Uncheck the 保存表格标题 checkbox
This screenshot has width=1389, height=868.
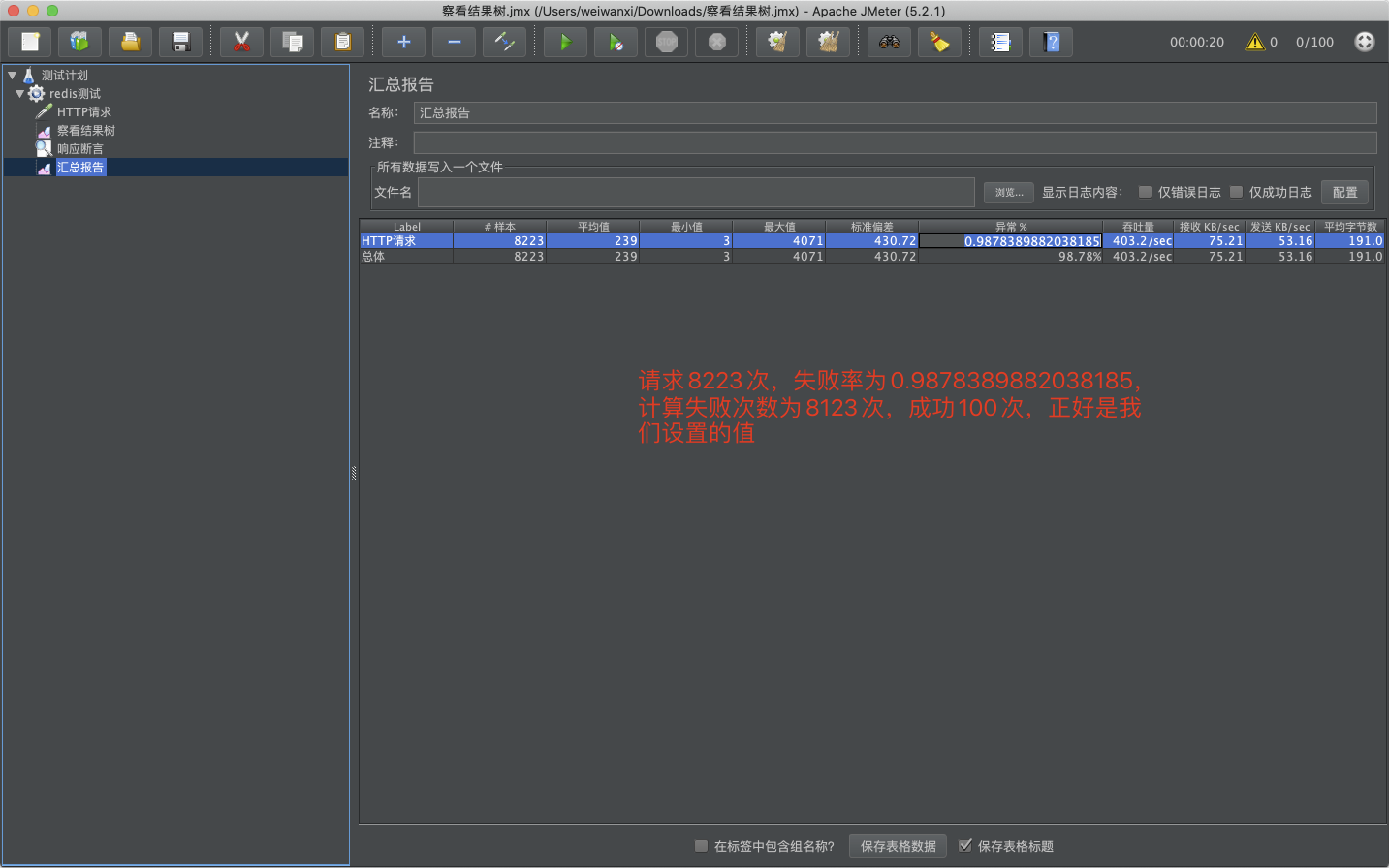click(x=965, y=846)
